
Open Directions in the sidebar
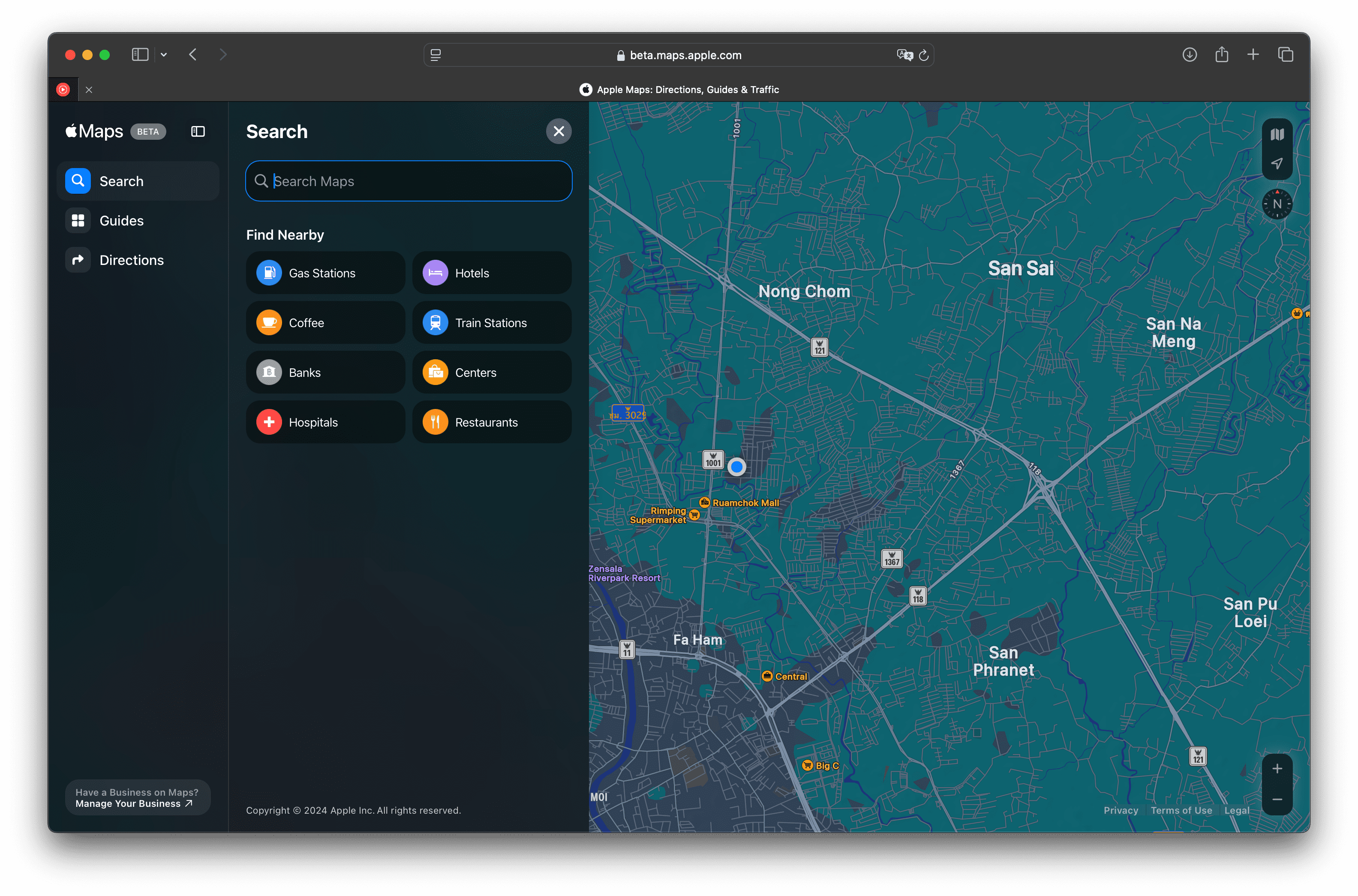tap(132, 260)
